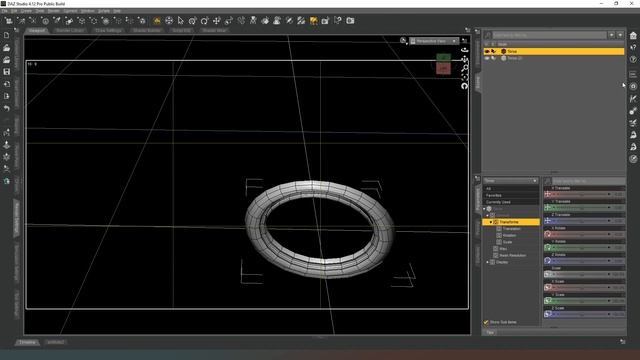Open the File menu
Image resolution: width=640 pixels, height=360 pixels.
point(4,11)
